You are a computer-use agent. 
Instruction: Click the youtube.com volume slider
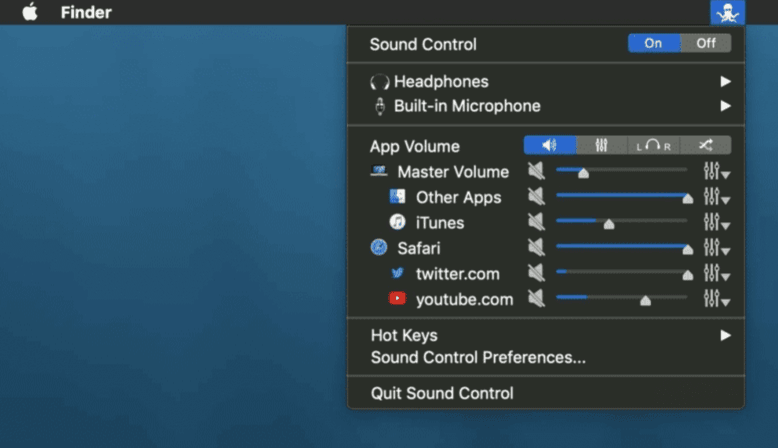click(x=622, y=298)
